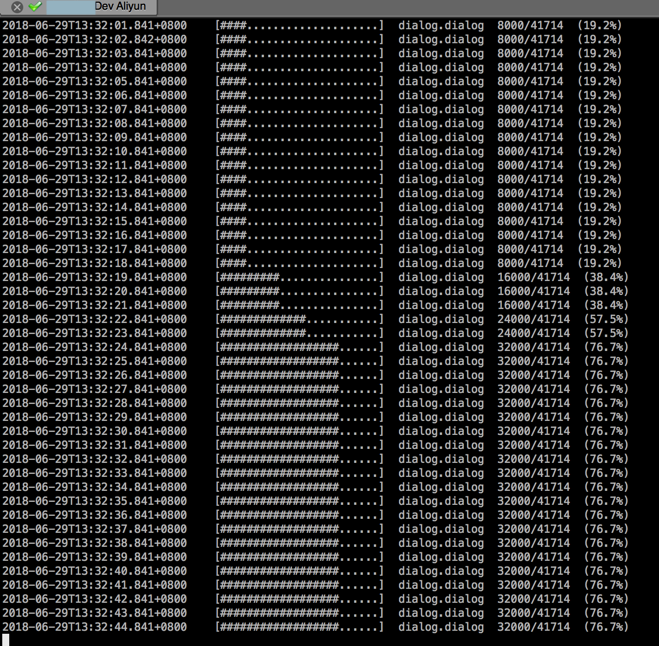
Task: Click '16000/41714' in the 13:32:19 row
Action: coord(533,277)
